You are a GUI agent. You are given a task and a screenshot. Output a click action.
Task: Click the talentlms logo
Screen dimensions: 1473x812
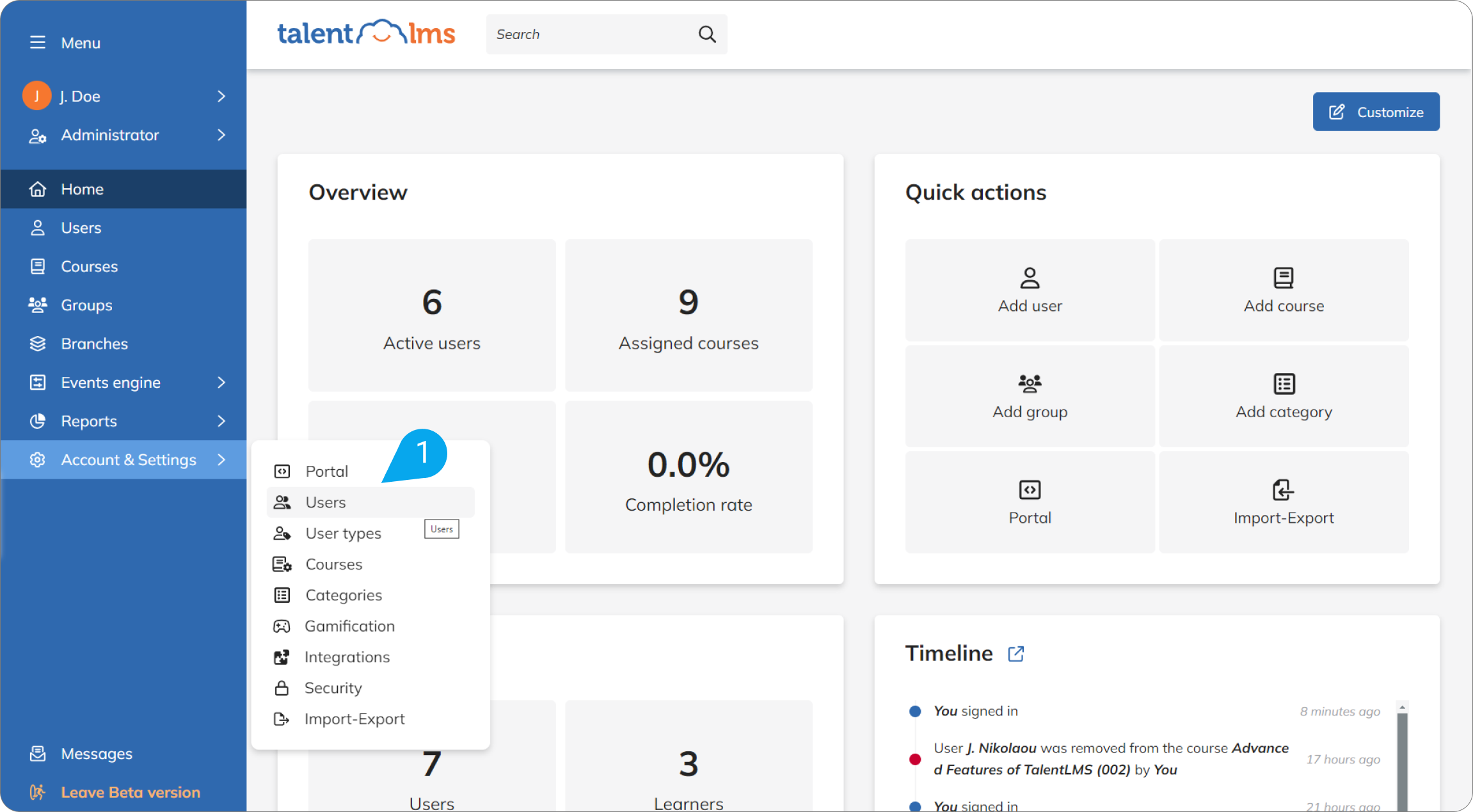[365, 33]
